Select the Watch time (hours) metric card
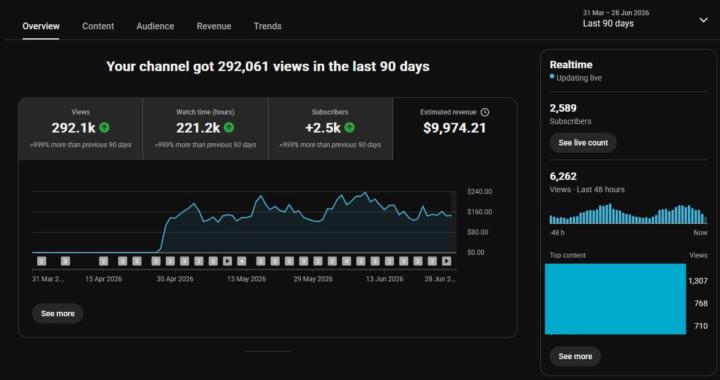Screen dimensions: 720x380 [x=205, y=129]
